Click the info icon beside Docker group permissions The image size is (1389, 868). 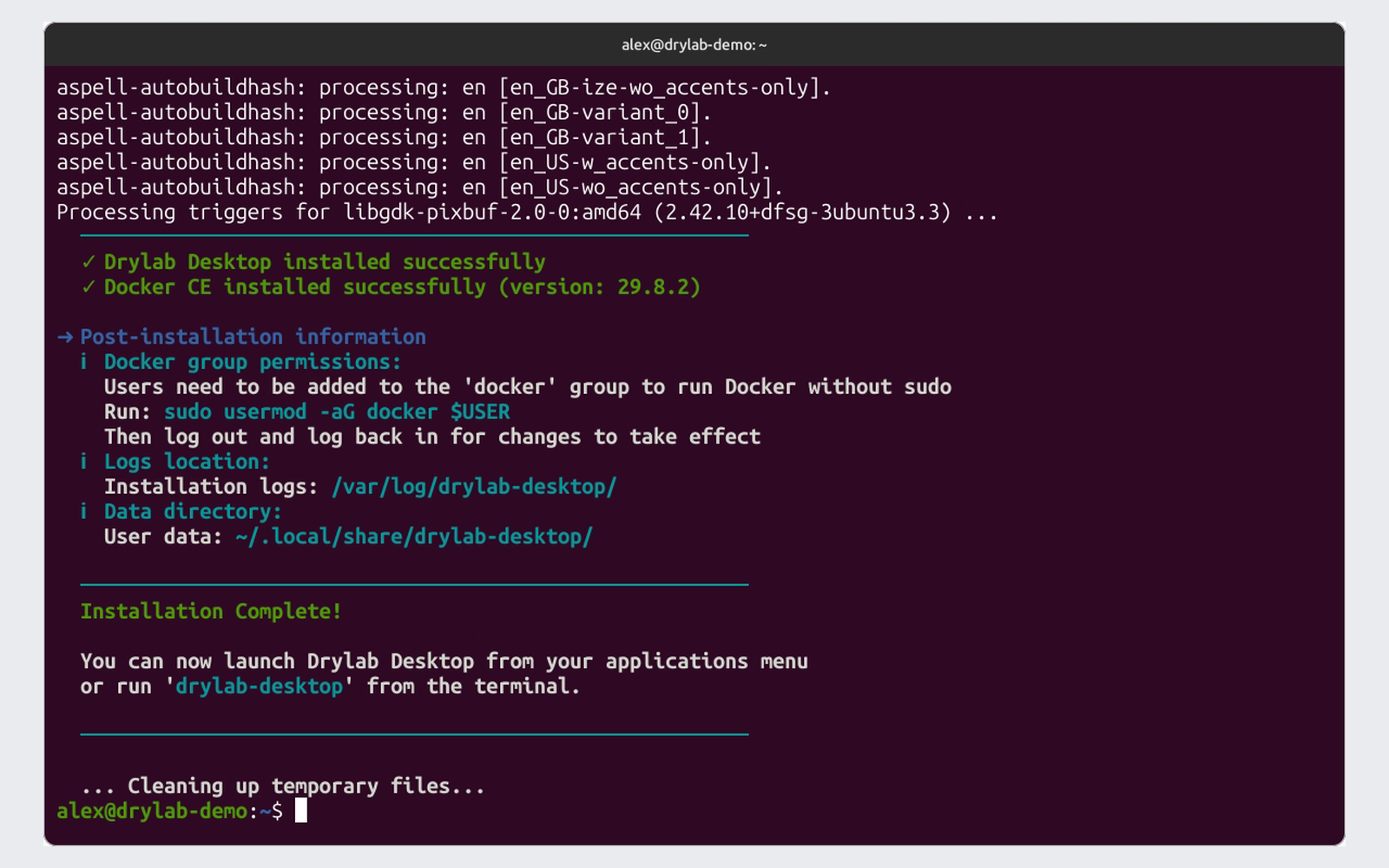[83, 362]
